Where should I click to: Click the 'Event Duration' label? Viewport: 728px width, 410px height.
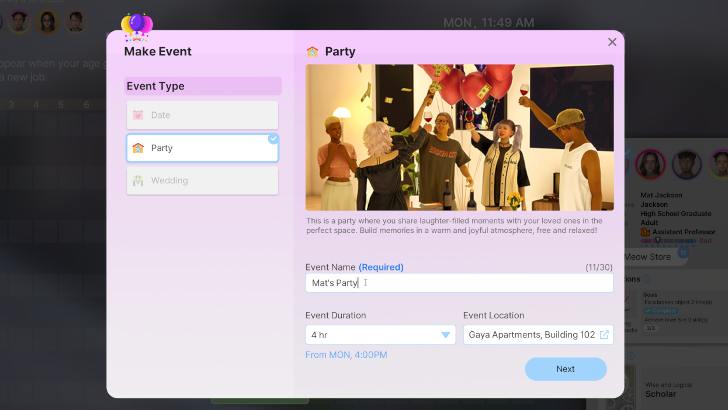pos(336,315)
